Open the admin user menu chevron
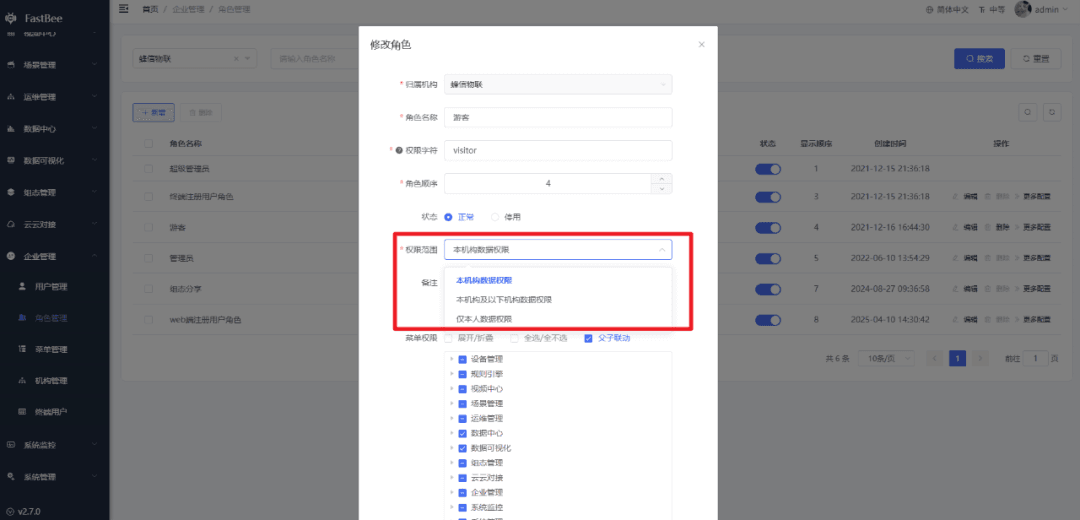1080x520 pixels. pyautogui.click(x=1064, y=10)
